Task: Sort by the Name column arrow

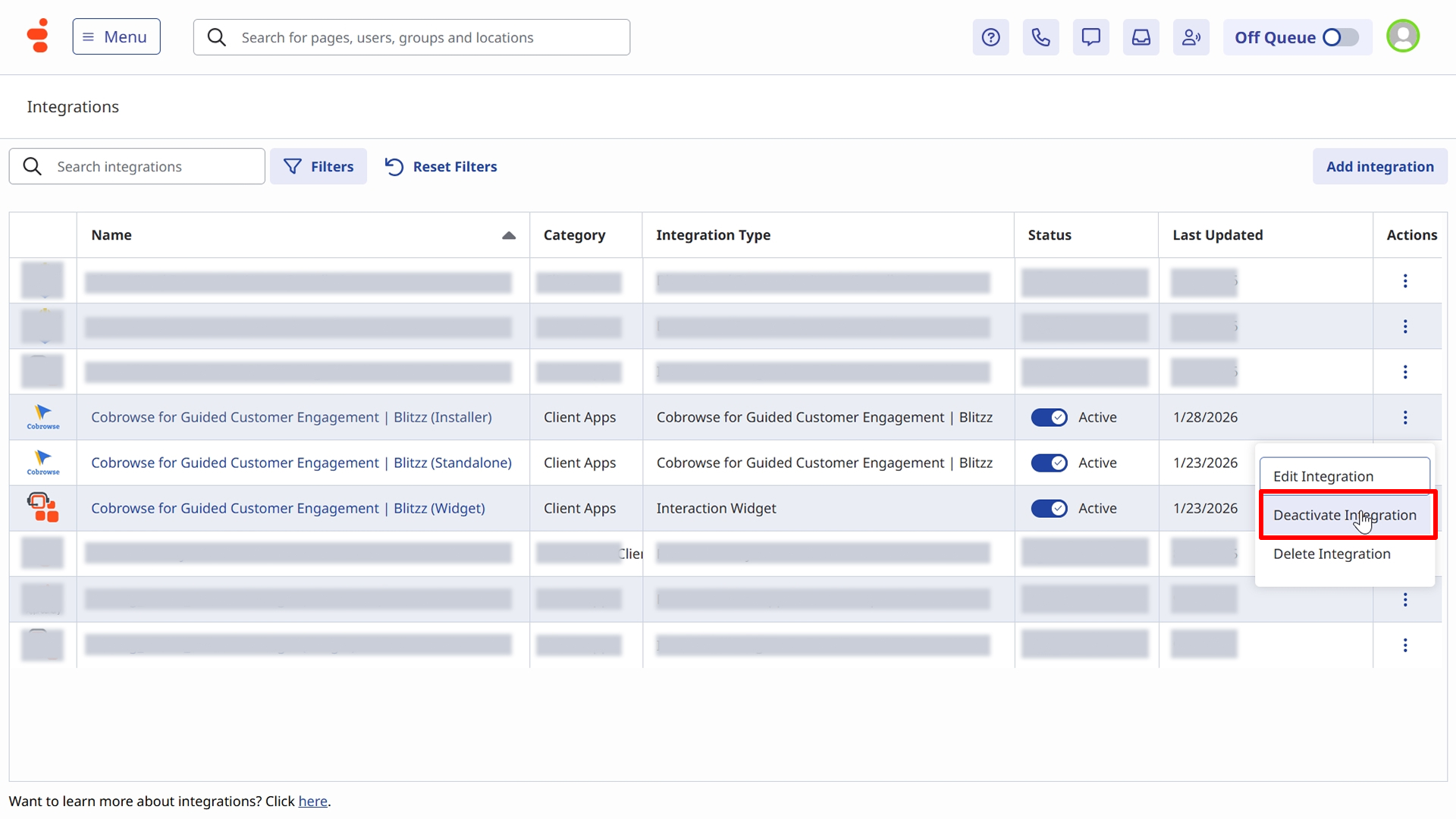Action: coord(508,235)
